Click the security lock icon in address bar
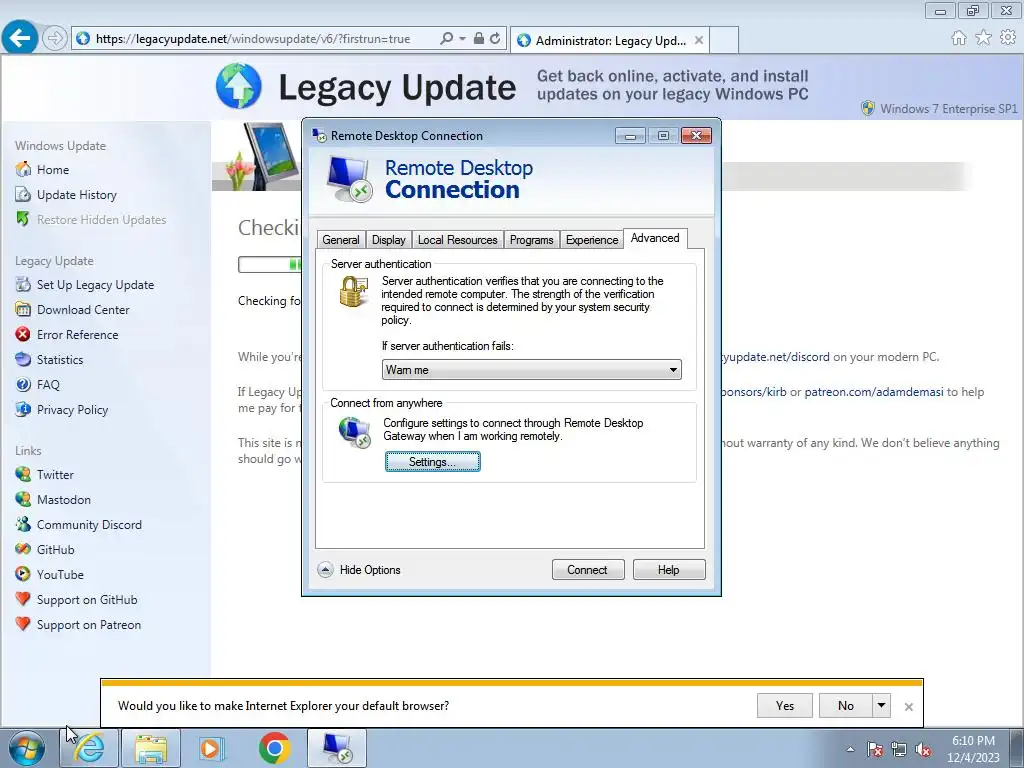 point(479,39)
